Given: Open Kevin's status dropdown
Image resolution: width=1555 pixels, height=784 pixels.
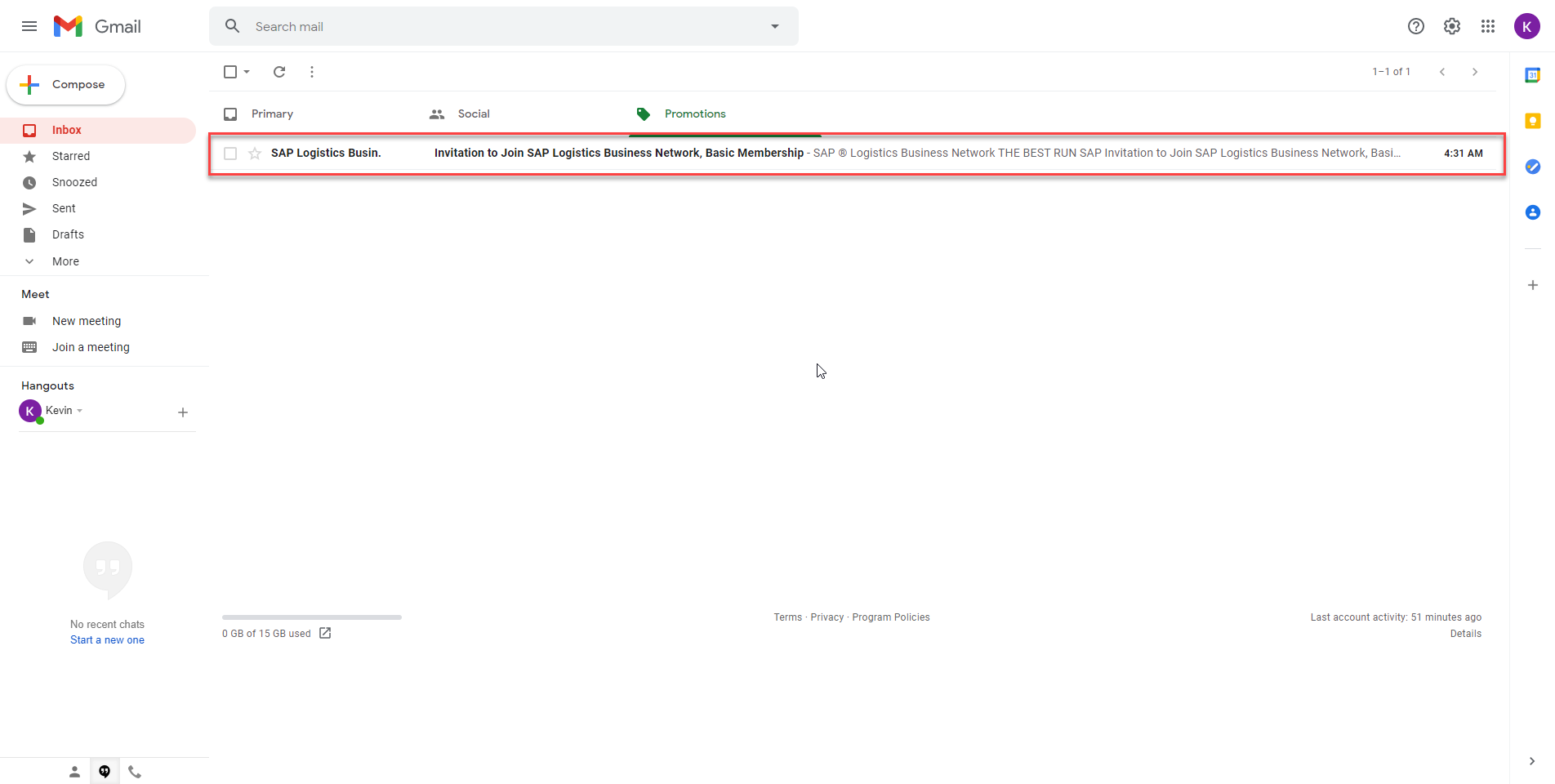Looking at the screenshot, I should [80, 411].
